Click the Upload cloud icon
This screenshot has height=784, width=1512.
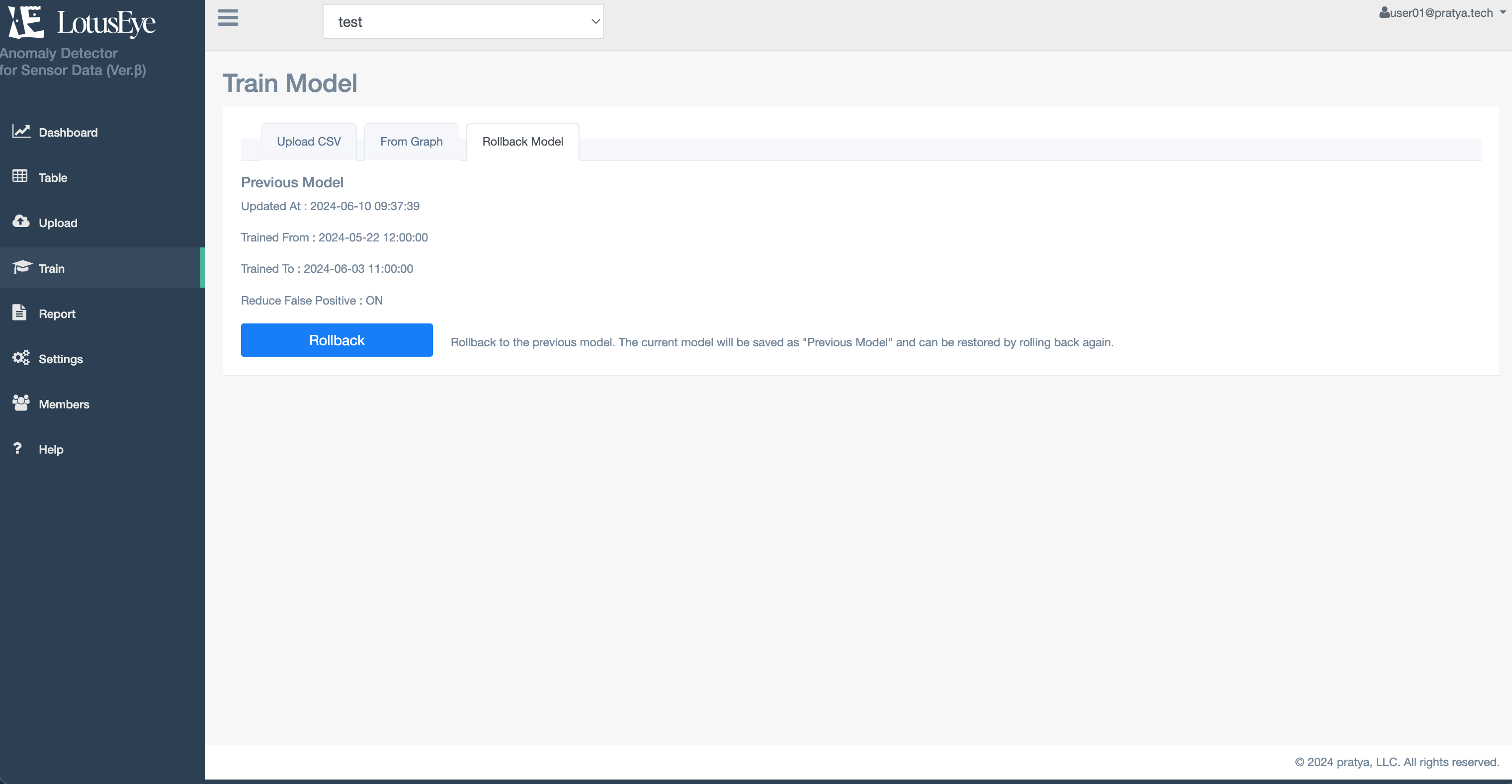pyautogui.click(x=21, y=221)
